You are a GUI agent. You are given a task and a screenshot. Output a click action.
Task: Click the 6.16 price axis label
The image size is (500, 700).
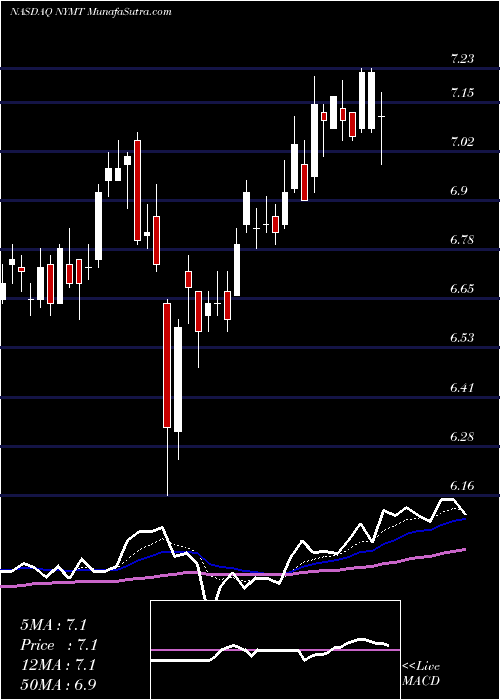(x=462, y=485)
